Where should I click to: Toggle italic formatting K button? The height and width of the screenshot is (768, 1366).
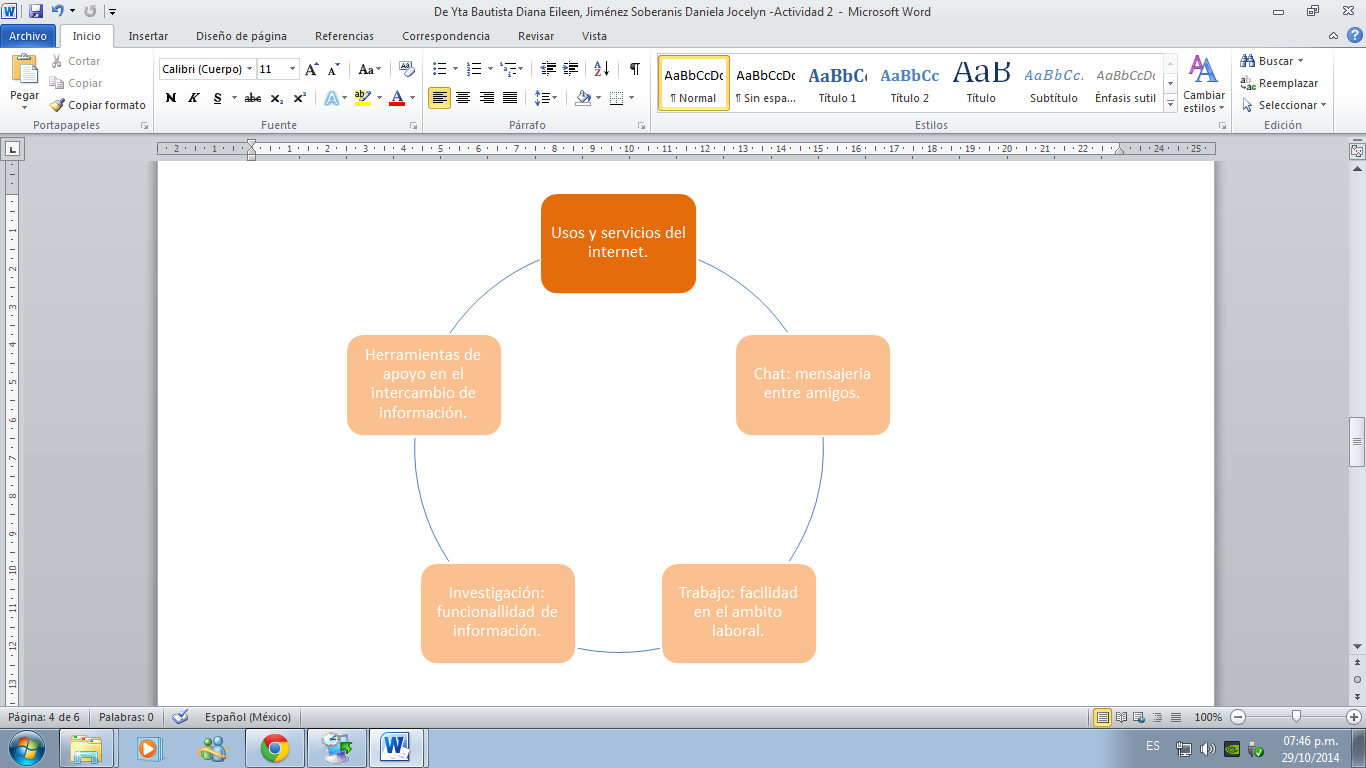pyautogui.click(x=193, y=98)
